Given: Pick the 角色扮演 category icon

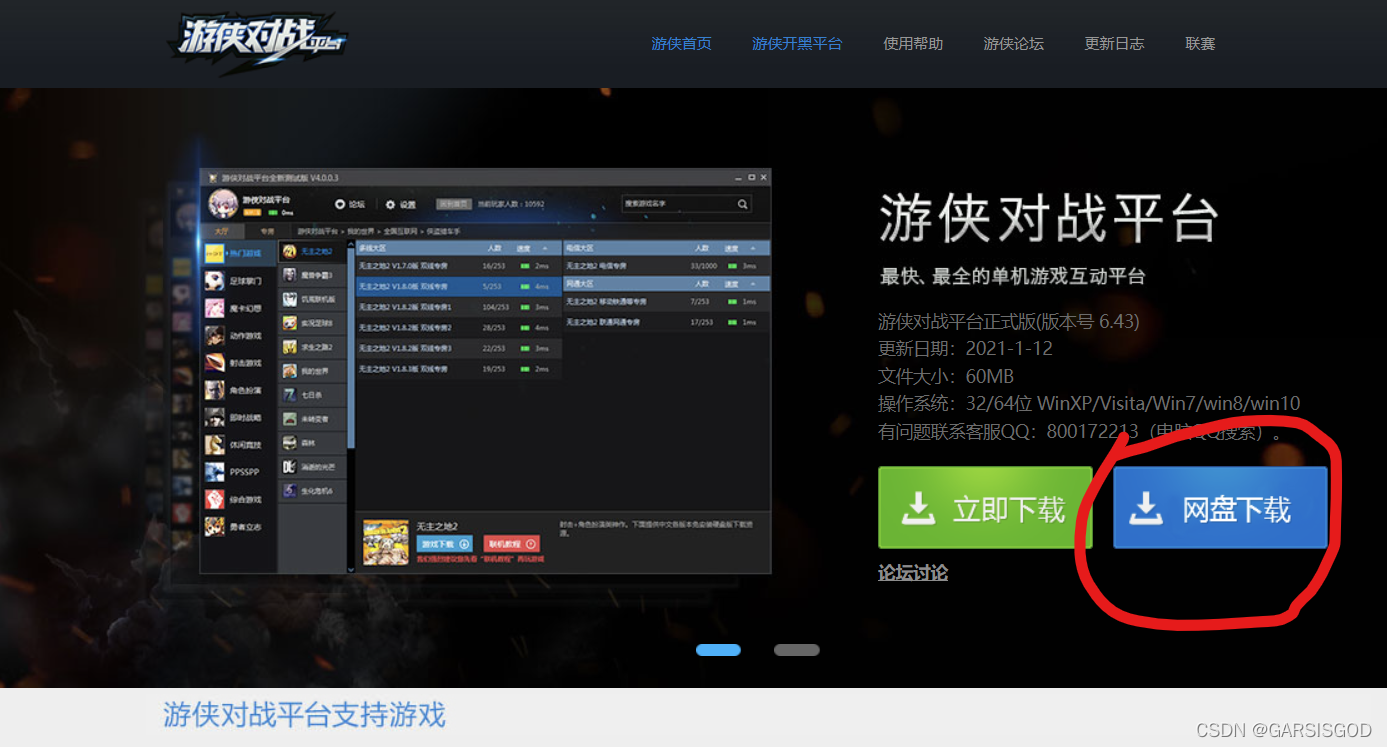Looking at the screenshot, I should coord(215,390).
